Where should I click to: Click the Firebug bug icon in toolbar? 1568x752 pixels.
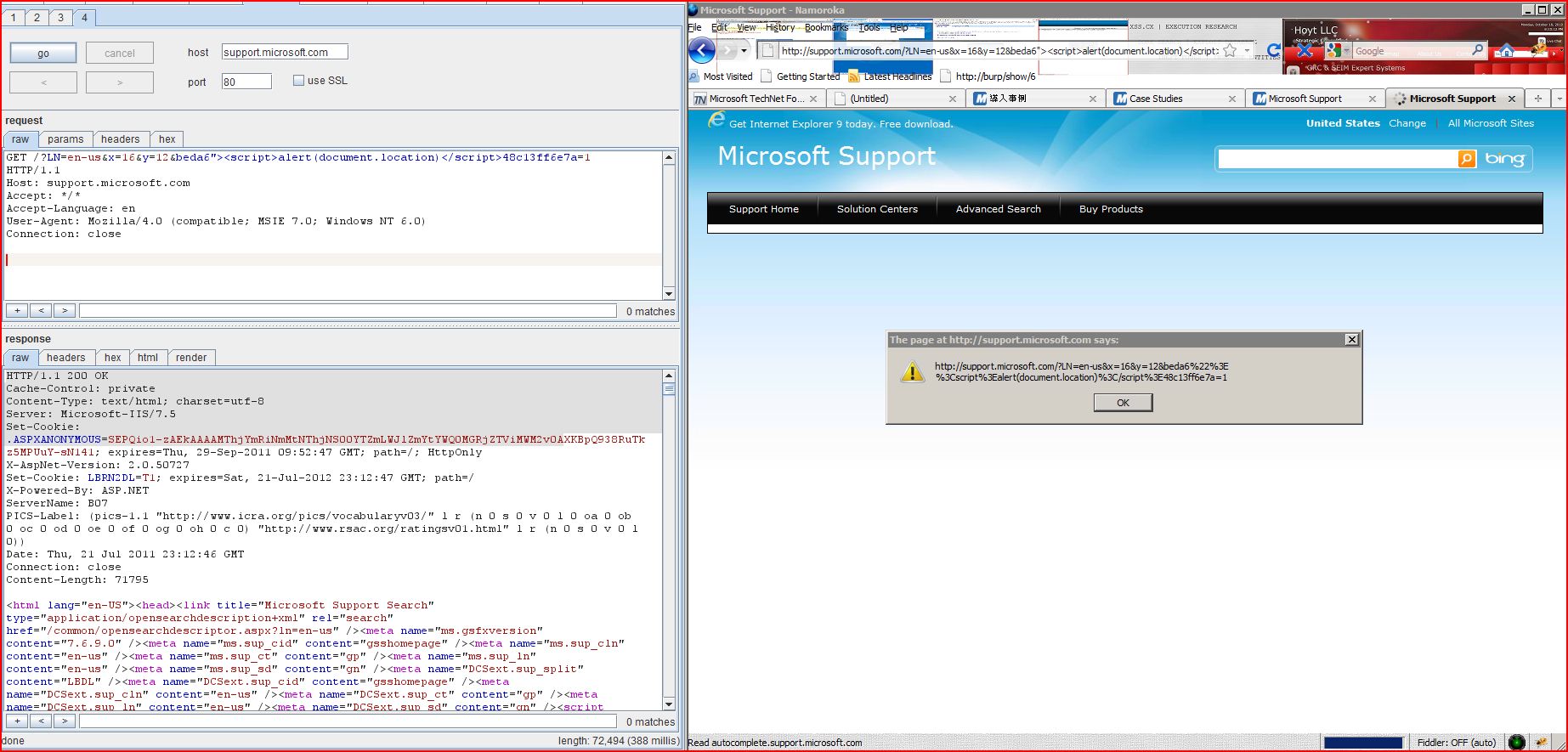click(x=1538, y=51)
